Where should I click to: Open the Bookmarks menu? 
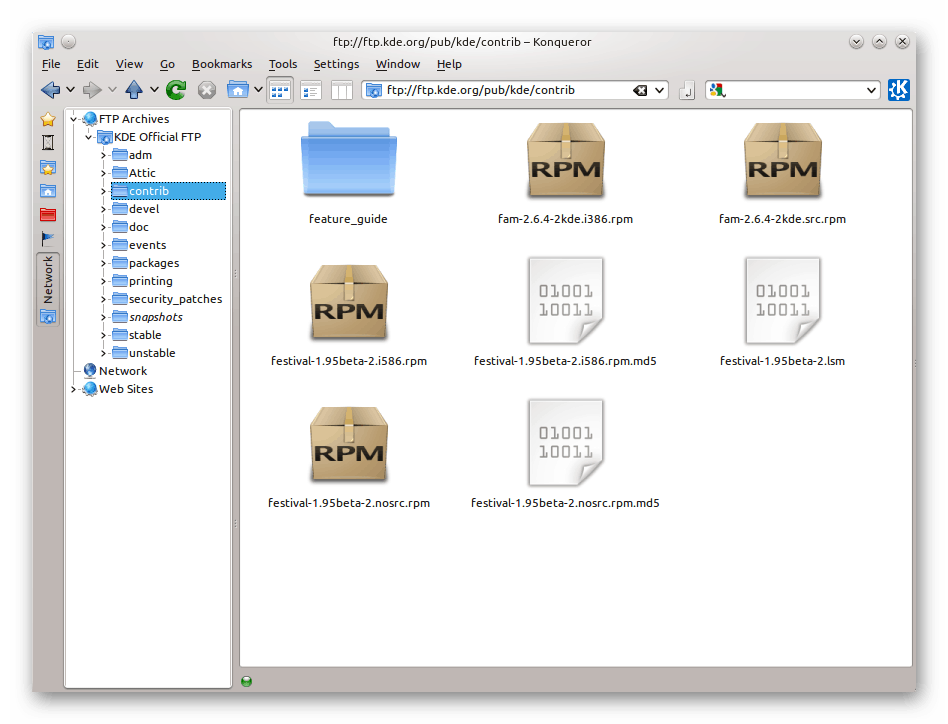point(222,64)
